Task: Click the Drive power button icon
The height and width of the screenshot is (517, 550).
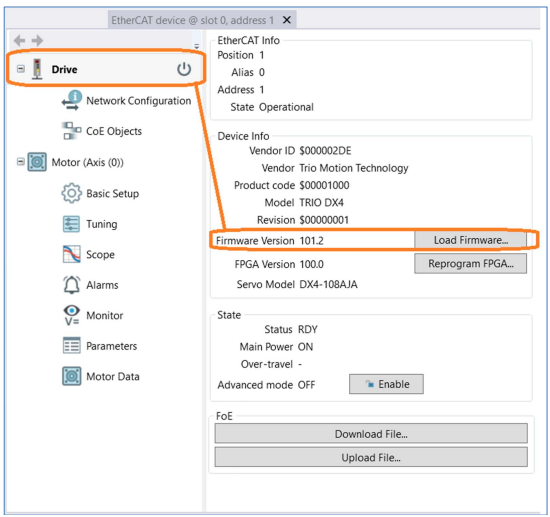Action: [184, 69]
